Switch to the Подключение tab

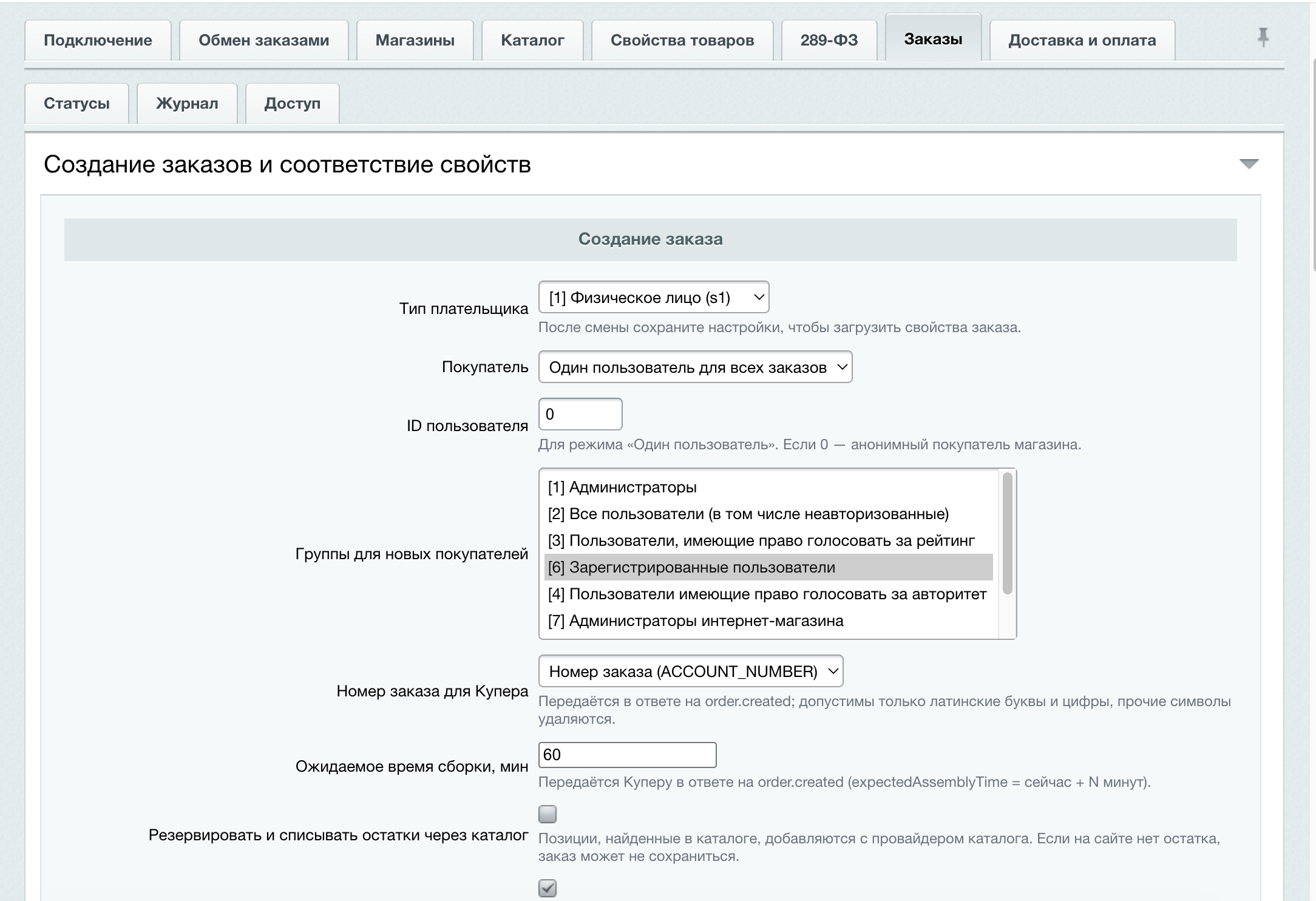pos(98,40)
